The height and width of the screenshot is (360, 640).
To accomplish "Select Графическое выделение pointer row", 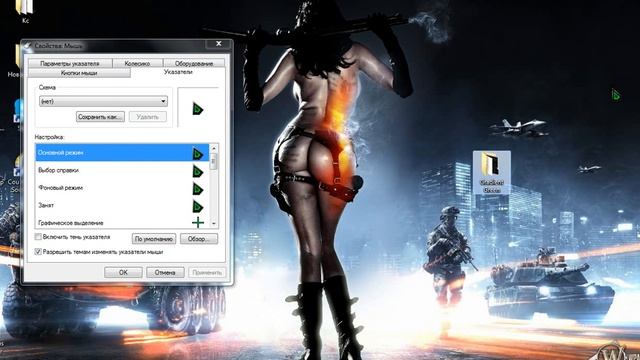I will 122,222.
